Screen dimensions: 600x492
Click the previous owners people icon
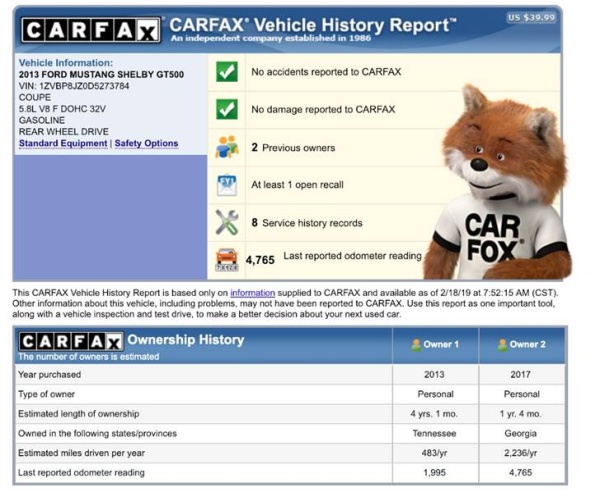coord(227,147)
